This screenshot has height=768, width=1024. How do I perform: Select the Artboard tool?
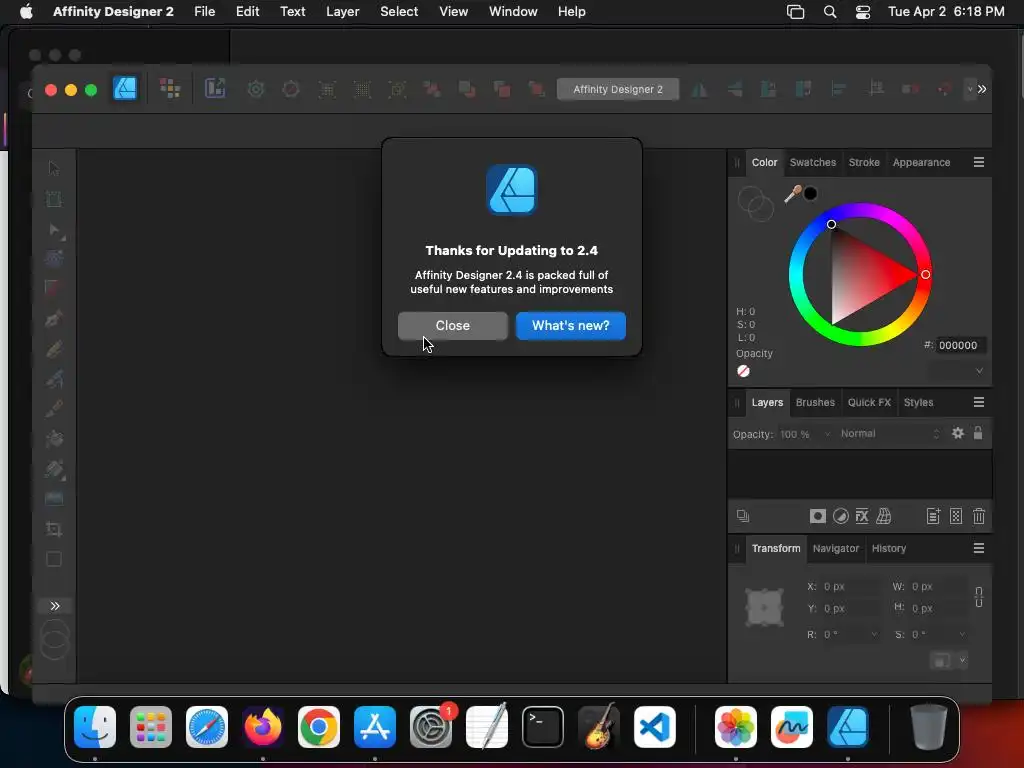click(x=54, y=199)
